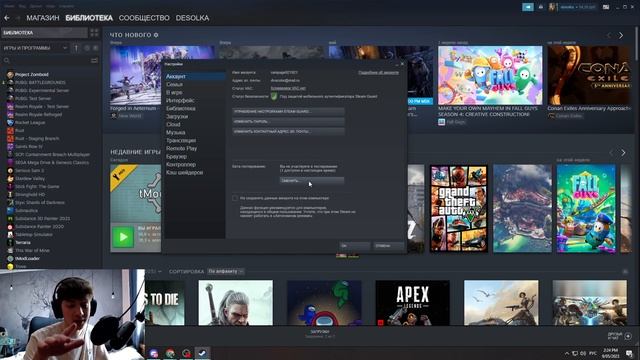Open account details link in settings
The image size is (640, 360).
tap(378, 73)
